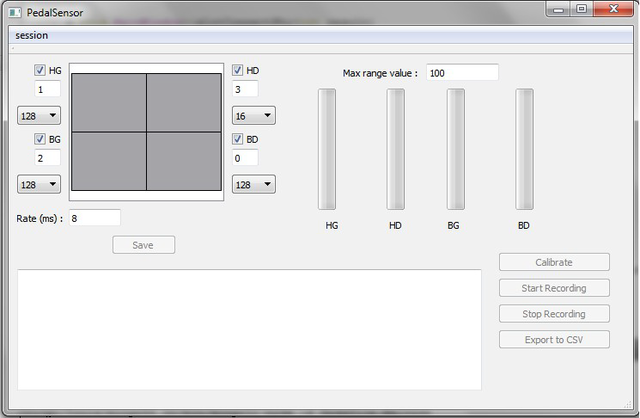Click the Max range value field
The height and width of the screenshot is (418, 640).
462,73
